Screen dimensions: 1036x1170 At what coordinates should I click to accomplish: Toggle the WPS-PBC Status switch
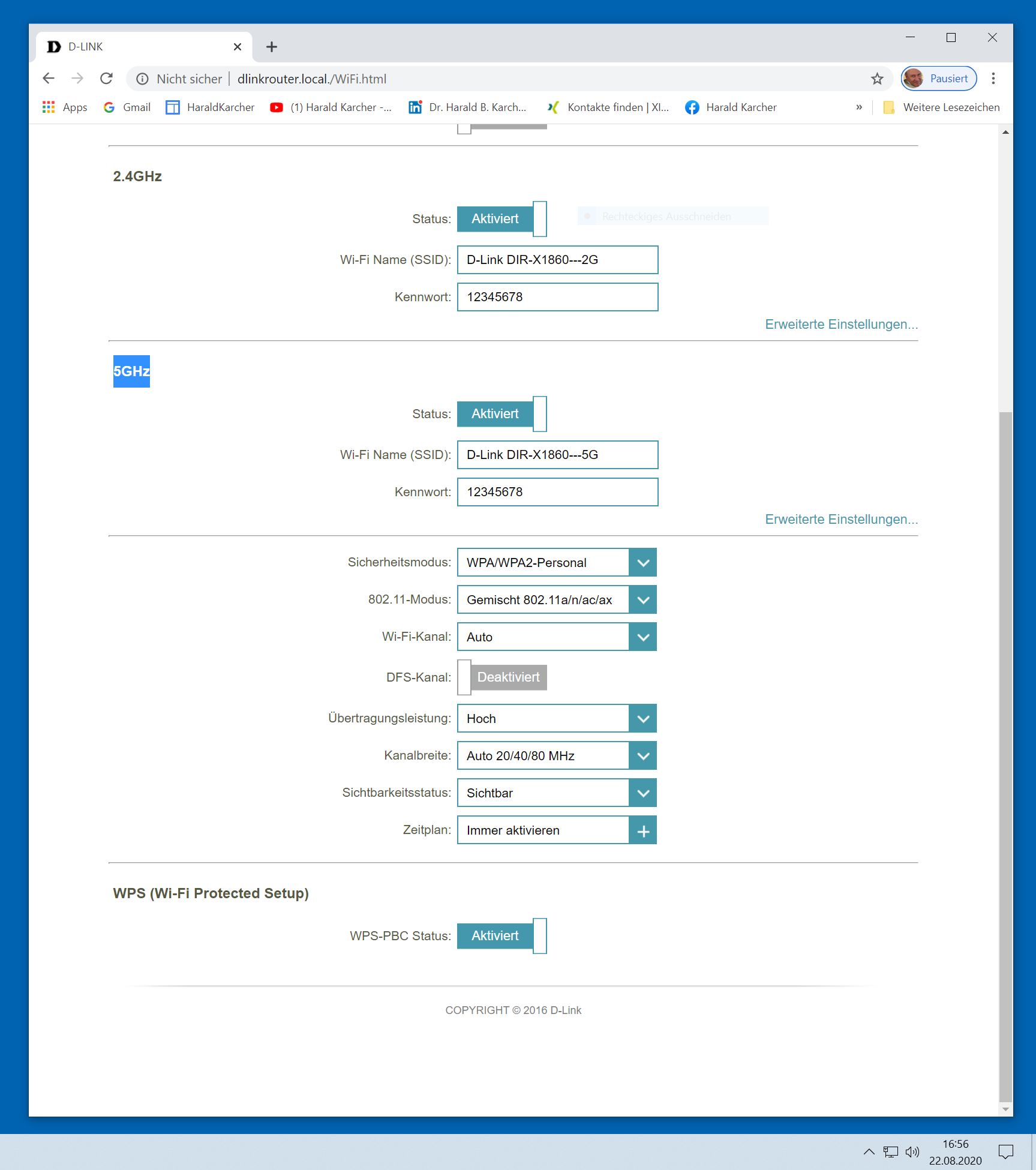(x=502, y=936)
